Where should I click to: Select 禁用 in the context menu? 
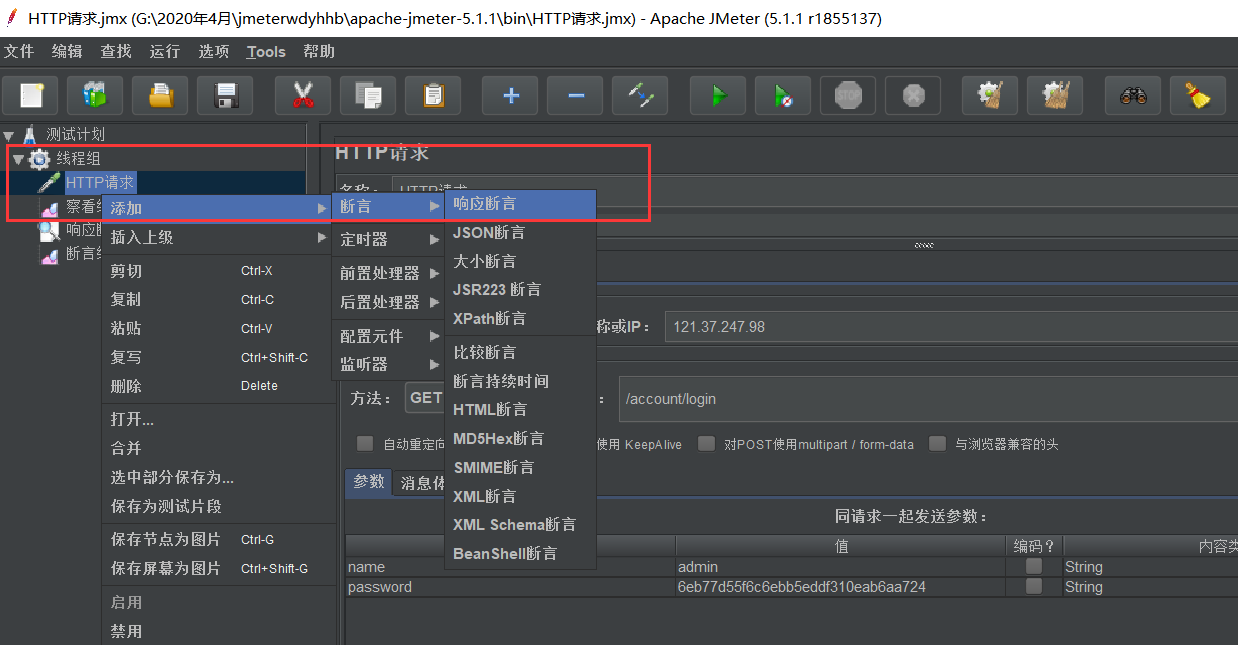(219, 631)
